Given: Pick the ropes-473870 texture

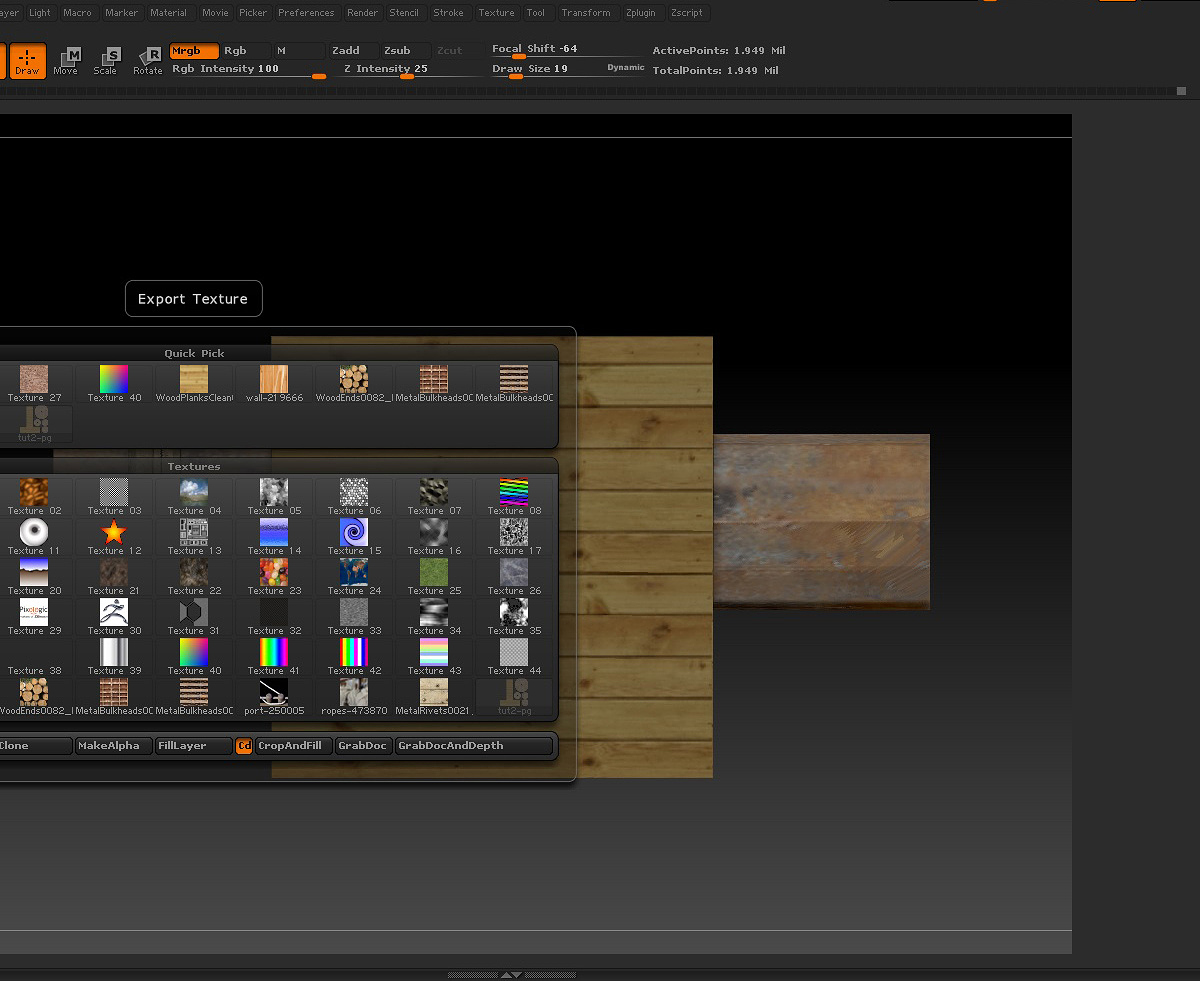Looking at the screenshot, I should click(x=354, y=697).
